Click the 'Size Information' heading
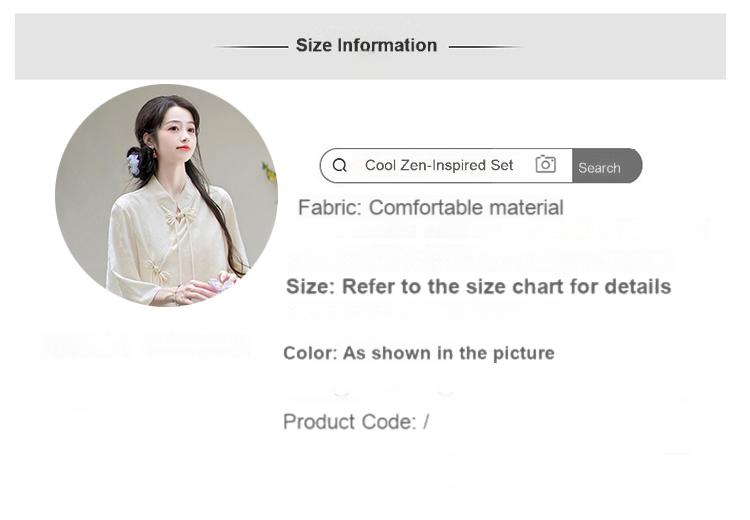 [366, 45]
